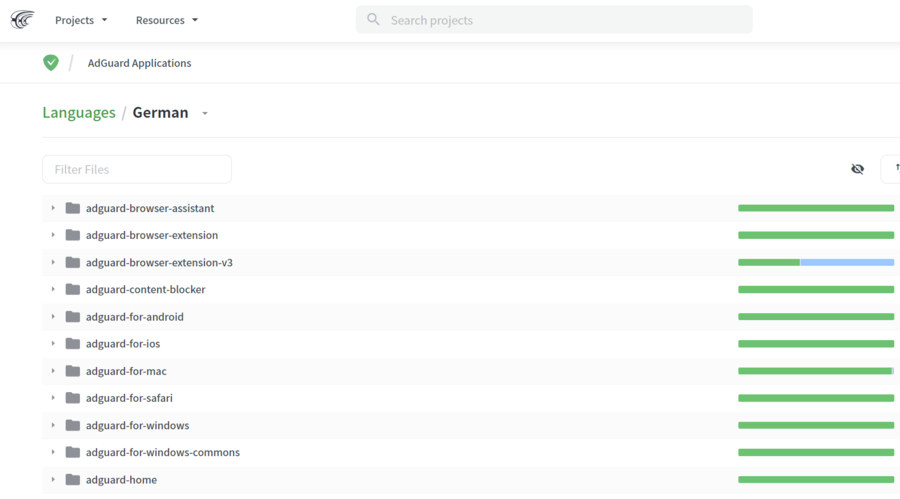
Task: Click the German heading text
Action: pyautogui.click(x=160, y=113)
